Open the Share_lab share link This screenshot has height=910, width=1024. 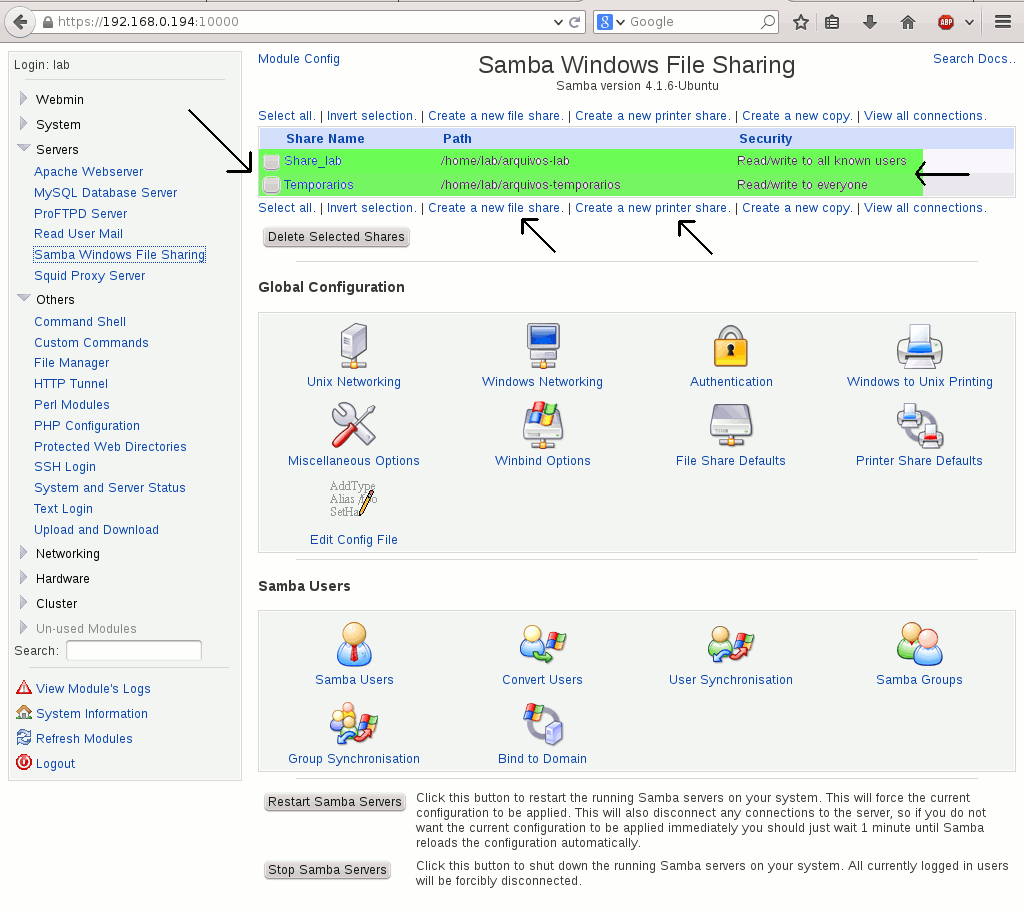click(x=312, y=161)
